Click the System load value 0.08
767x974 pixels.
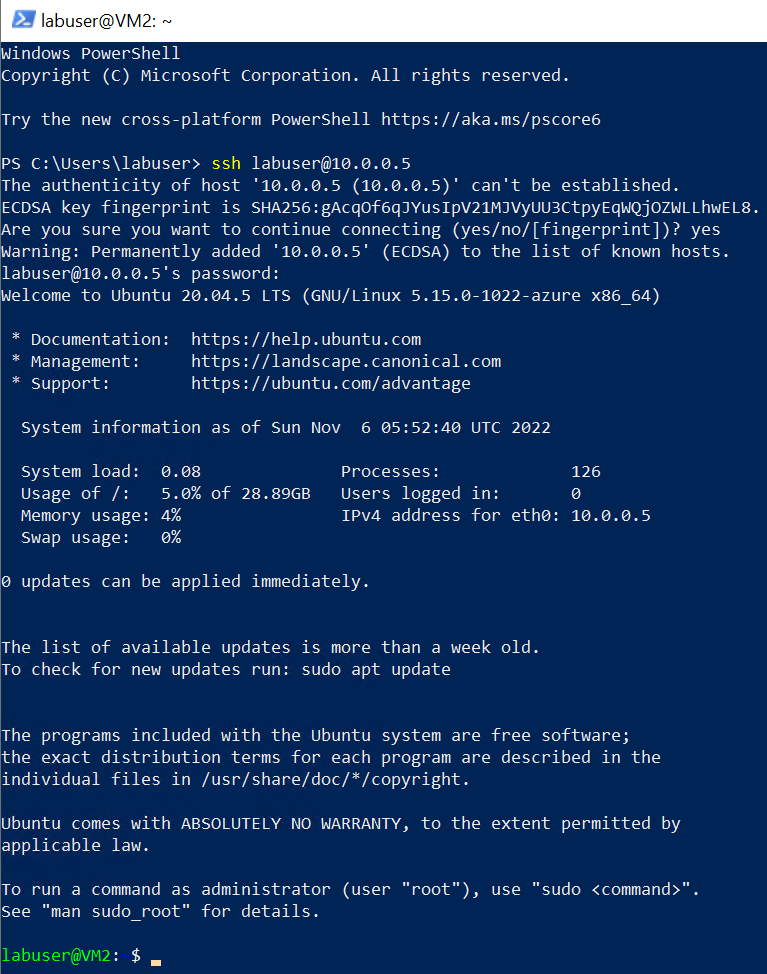tap(180, 471)
